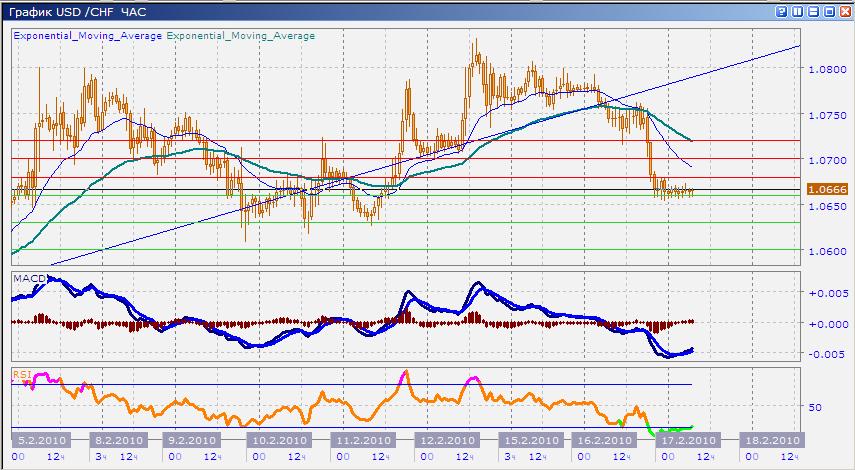
Task: Click the 8.2.2010 date label
Action: point(118,440)
